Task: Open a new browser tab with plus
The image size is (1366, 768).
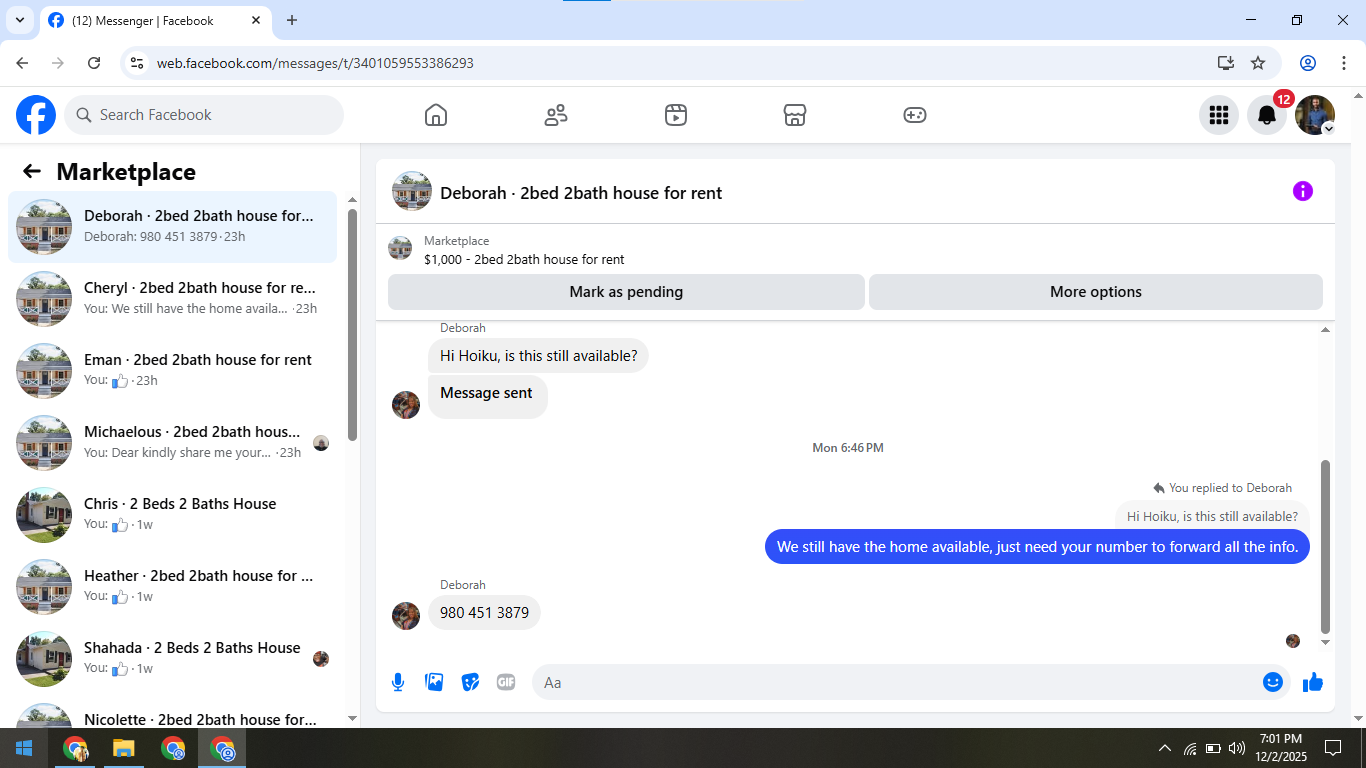Action: (292, 20)
